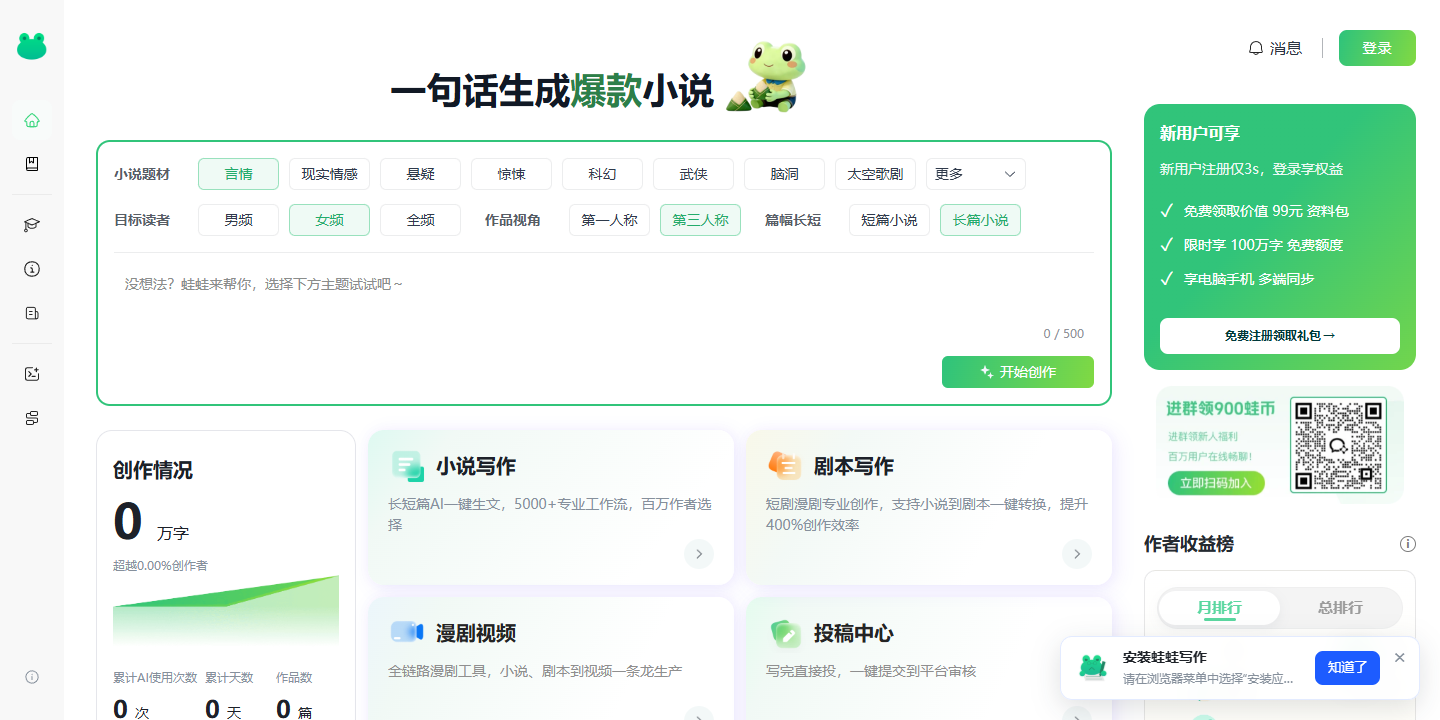Click info icon beside 作者收益榜
Image resolution: width=1440 pixels, height=720 pixels.
tap(1408, 544)
